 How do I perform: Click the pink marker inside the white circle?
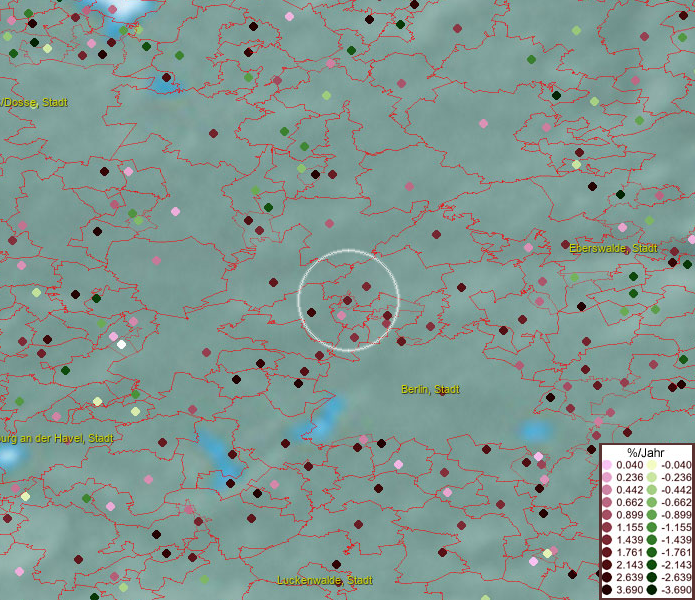[x=341, y=316]
